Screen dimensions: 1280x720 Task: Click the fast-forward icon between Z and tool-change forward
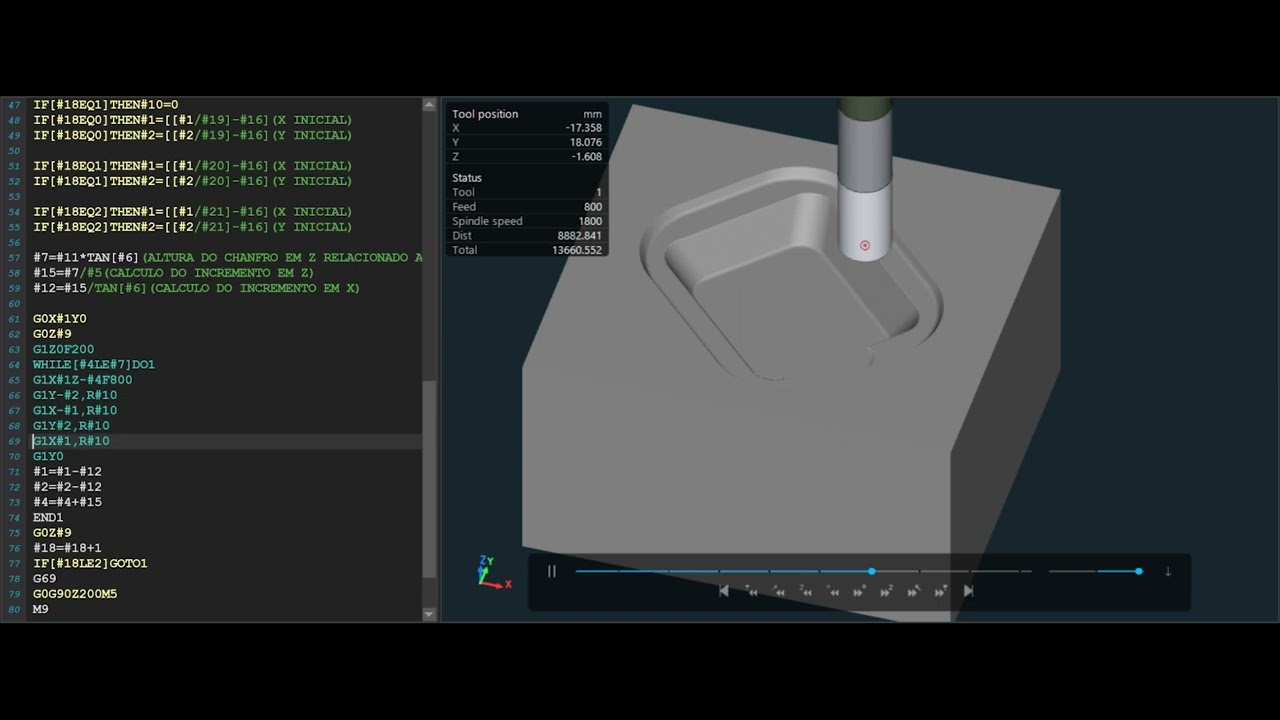913,591
